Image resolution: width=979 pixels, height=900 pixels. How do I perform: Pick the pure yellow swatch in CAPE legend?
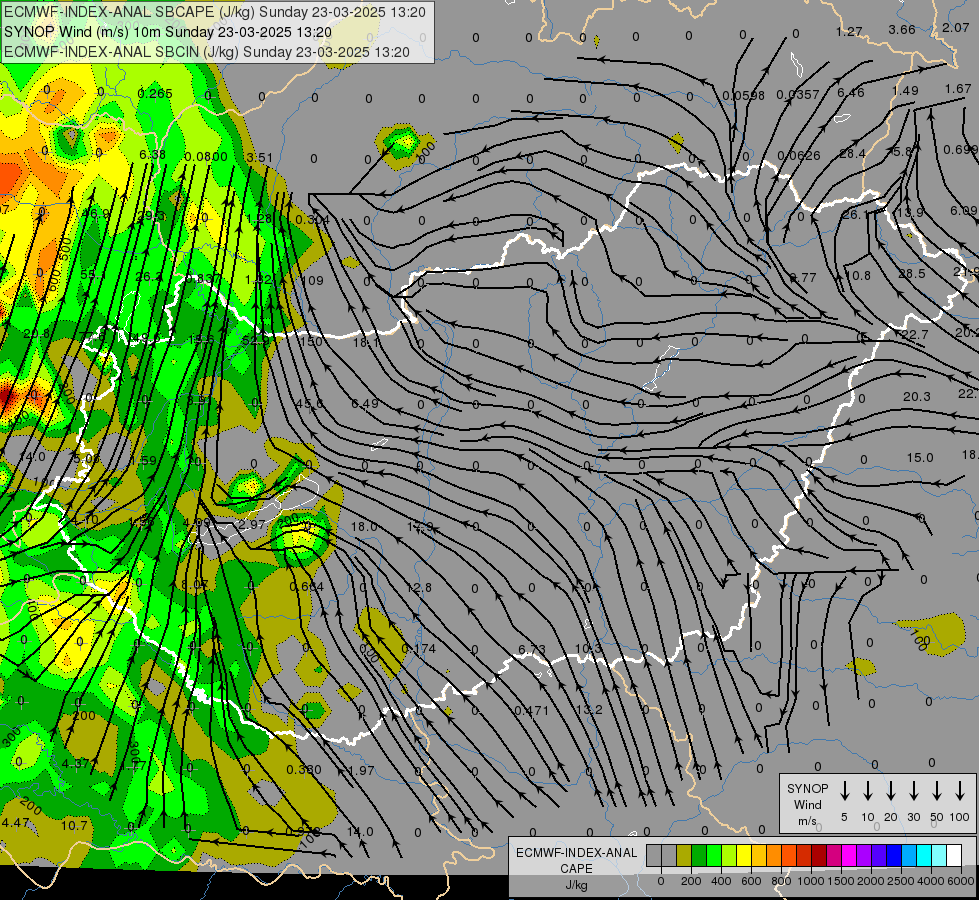(x=744, y=855)
